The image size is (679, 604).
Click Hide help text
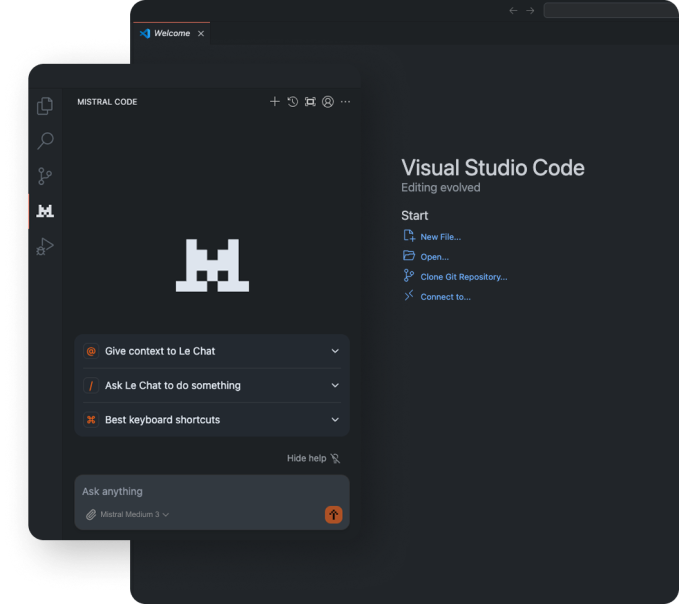(307, 458)
